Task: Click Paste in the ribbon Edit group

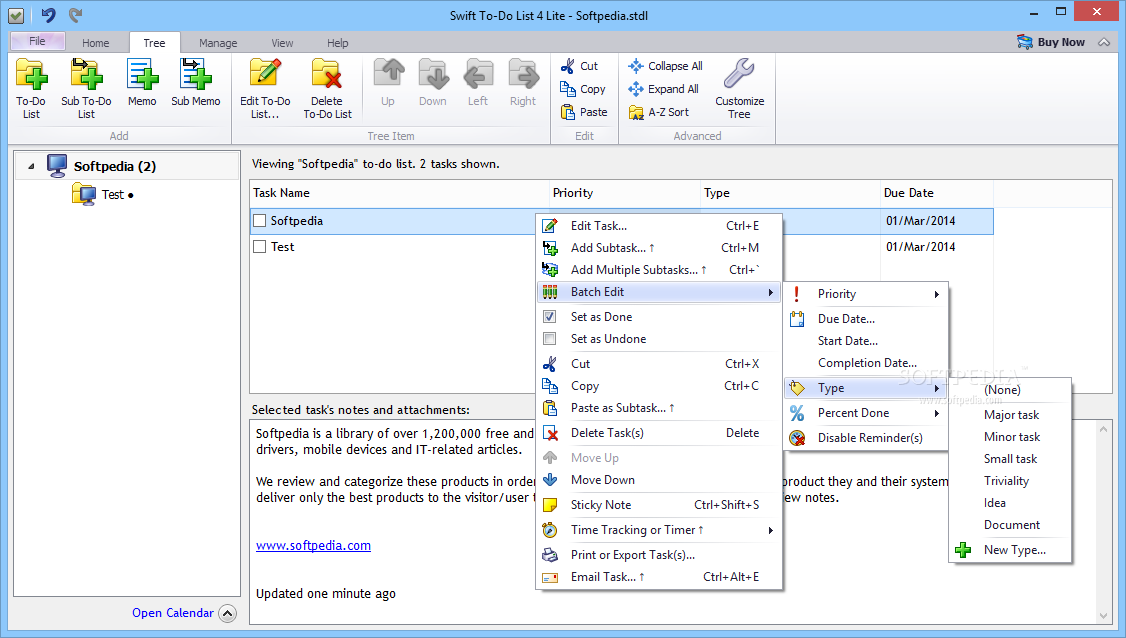Action: 583,112
